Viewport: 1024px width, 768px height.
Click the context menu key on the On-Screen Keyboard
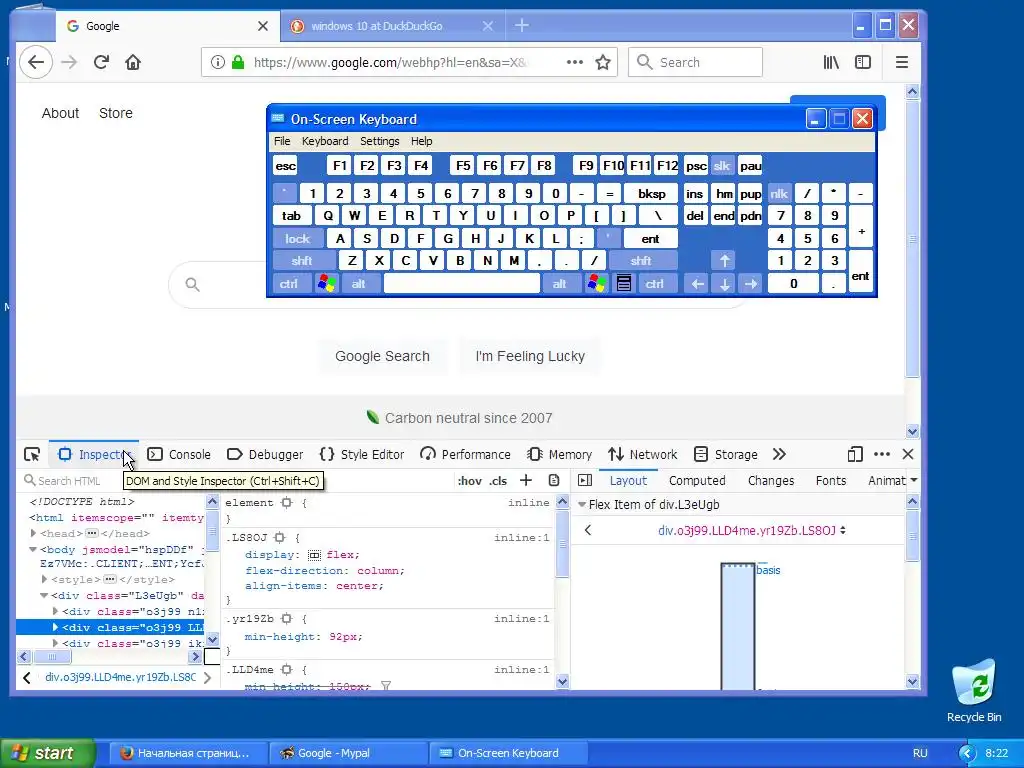click(624, 283)
